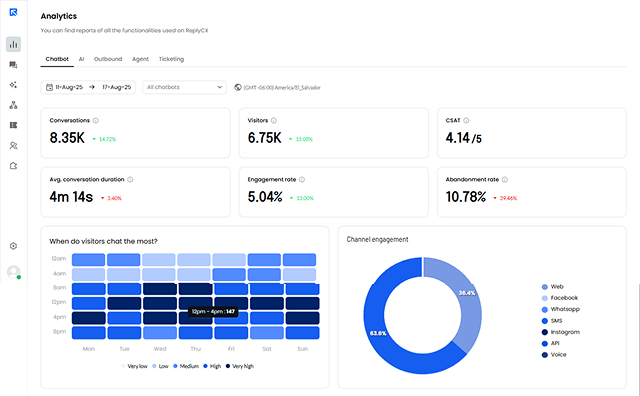
Task: Open the user profile avatar
Action: click(x=13, y=272)
